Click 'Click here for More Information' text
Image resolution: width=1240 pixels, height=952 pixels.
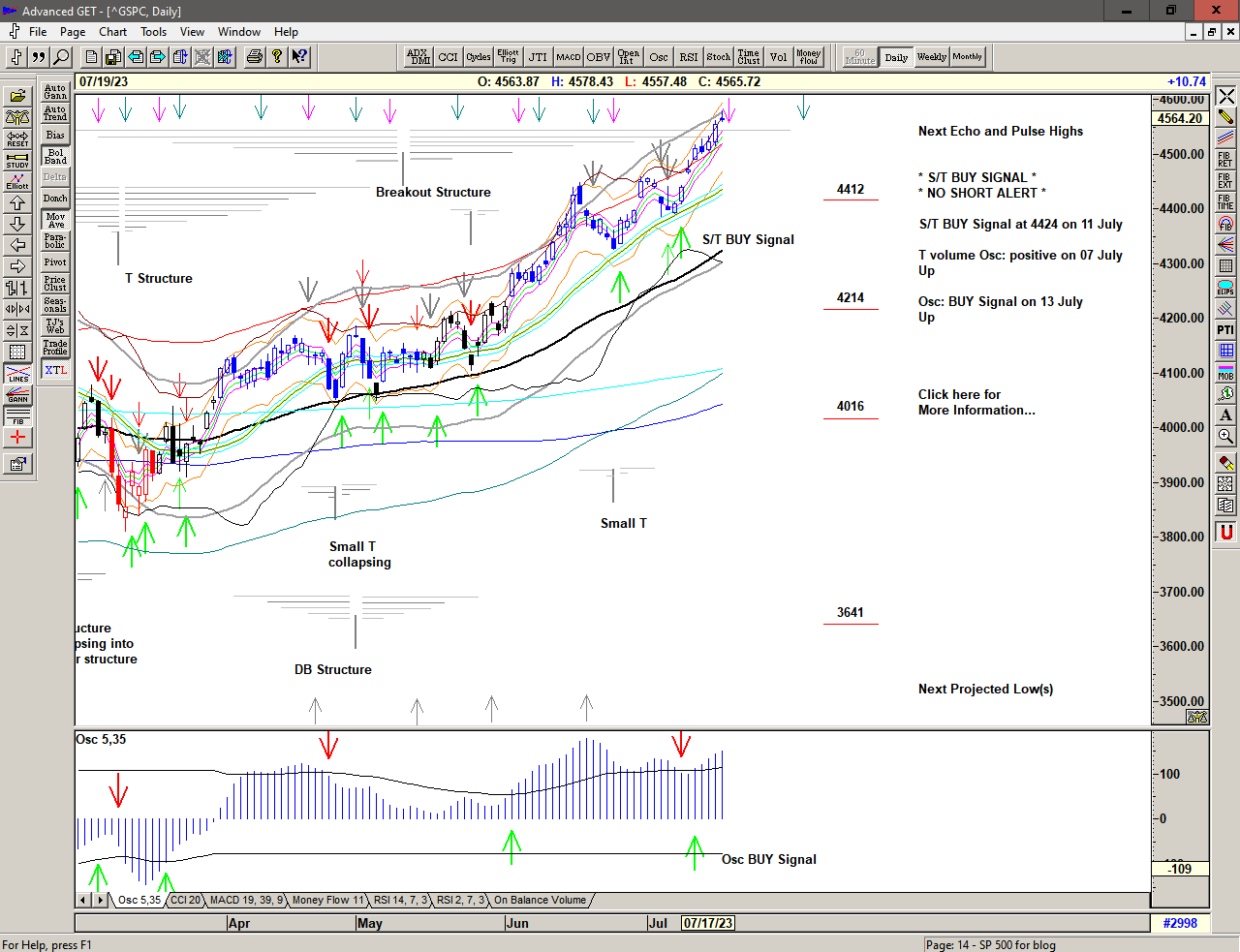tap(976, 402)
